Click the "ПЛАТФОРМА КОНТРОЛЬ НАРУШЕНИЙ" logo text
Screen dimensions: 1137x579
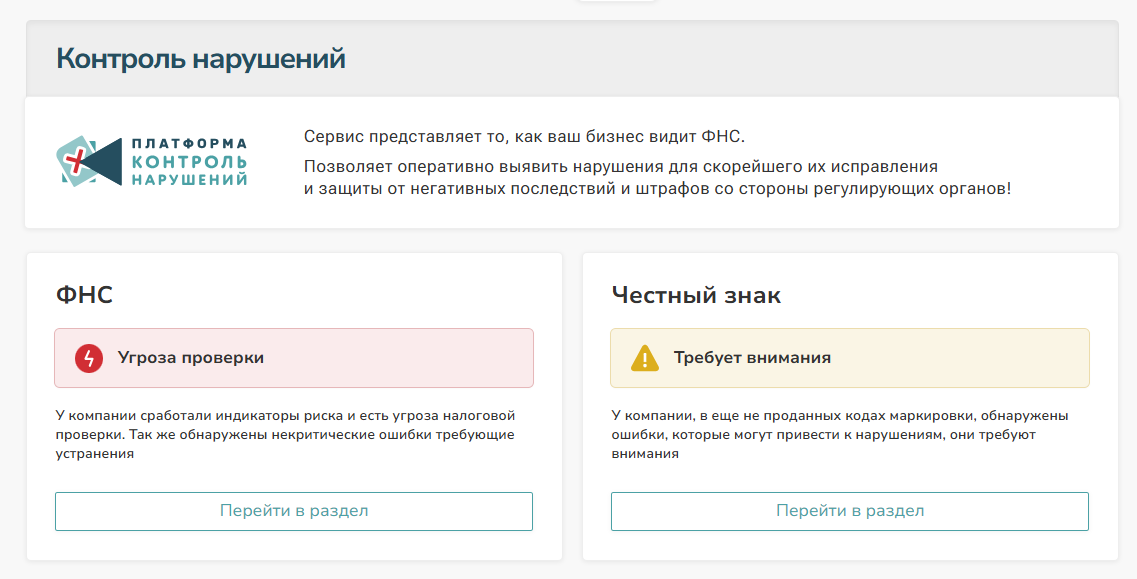coord(190,163)
